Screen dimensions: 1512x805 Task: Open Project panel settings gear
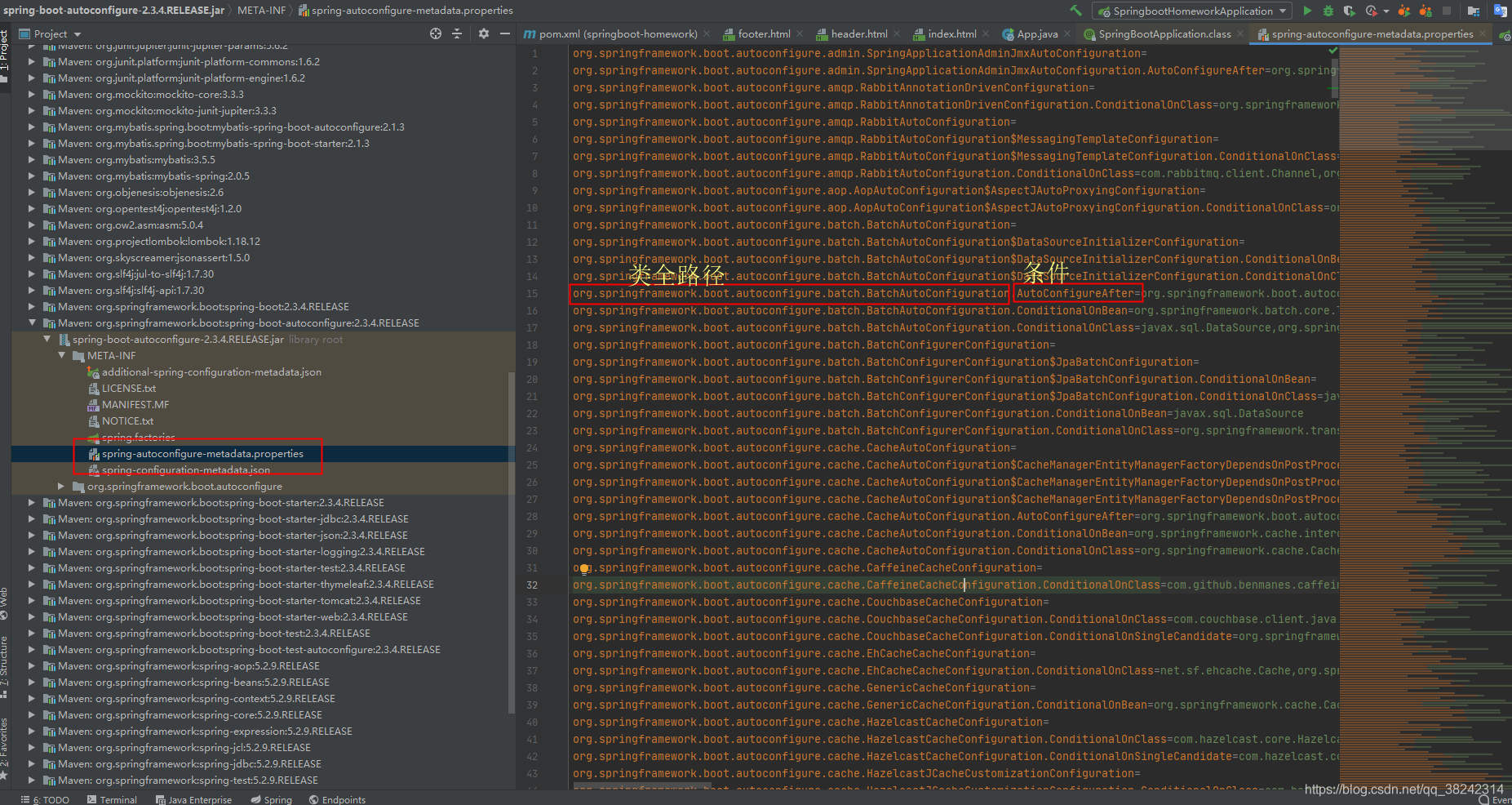pyautogui.click(x=484, y=33)
